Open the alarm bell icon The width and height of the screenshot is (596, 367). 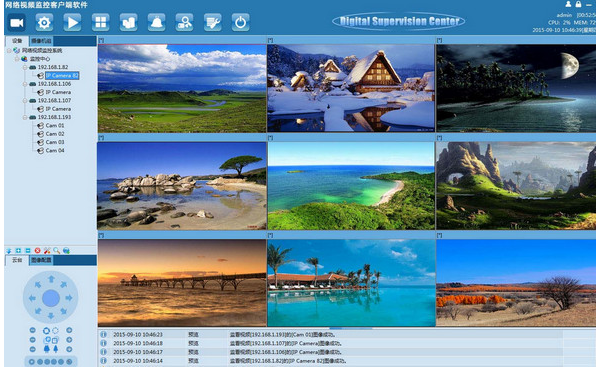tap(157, 23)
